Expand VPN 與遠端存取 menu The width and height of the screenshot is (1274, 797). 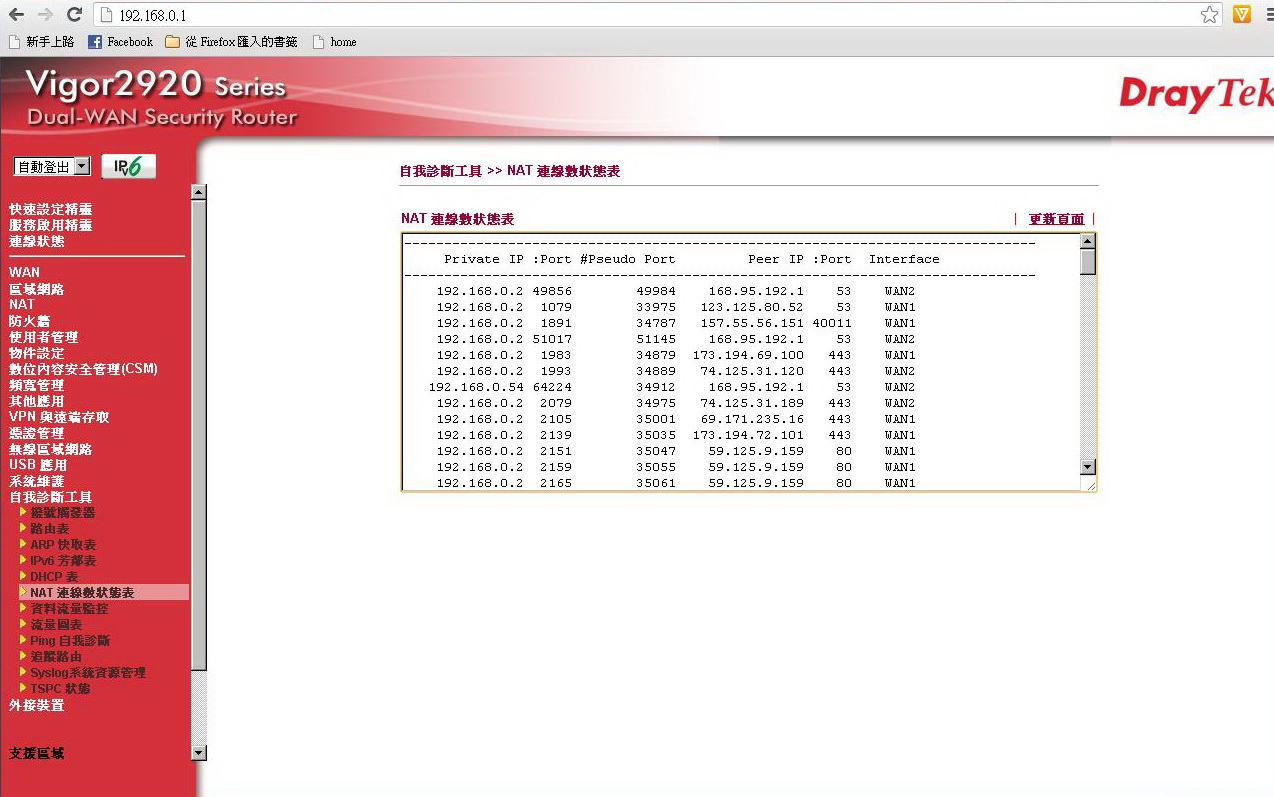[x=59, y=417]
